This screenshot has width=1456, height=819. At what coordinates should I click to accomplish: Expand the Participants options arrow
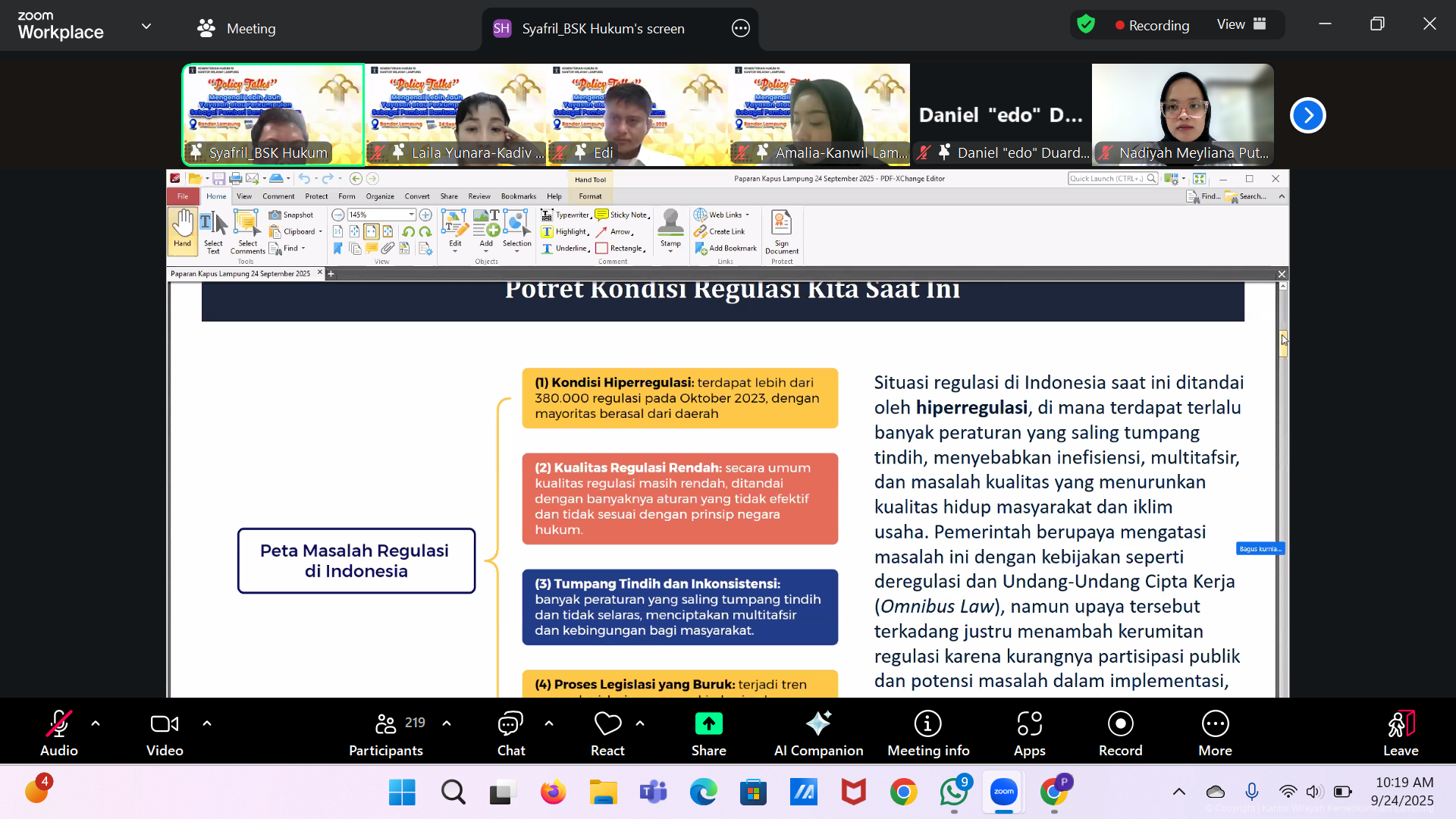pyautogui.click(x=447, y=723)
